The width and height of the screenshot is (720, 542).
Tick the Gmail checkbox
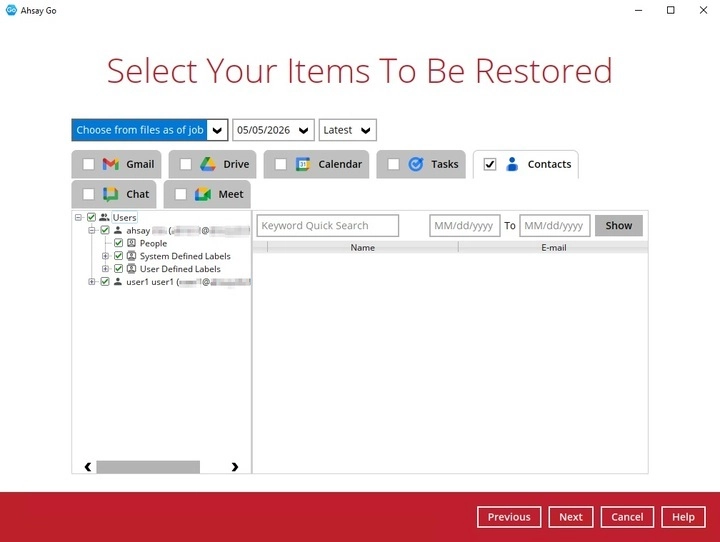[88, 164]
